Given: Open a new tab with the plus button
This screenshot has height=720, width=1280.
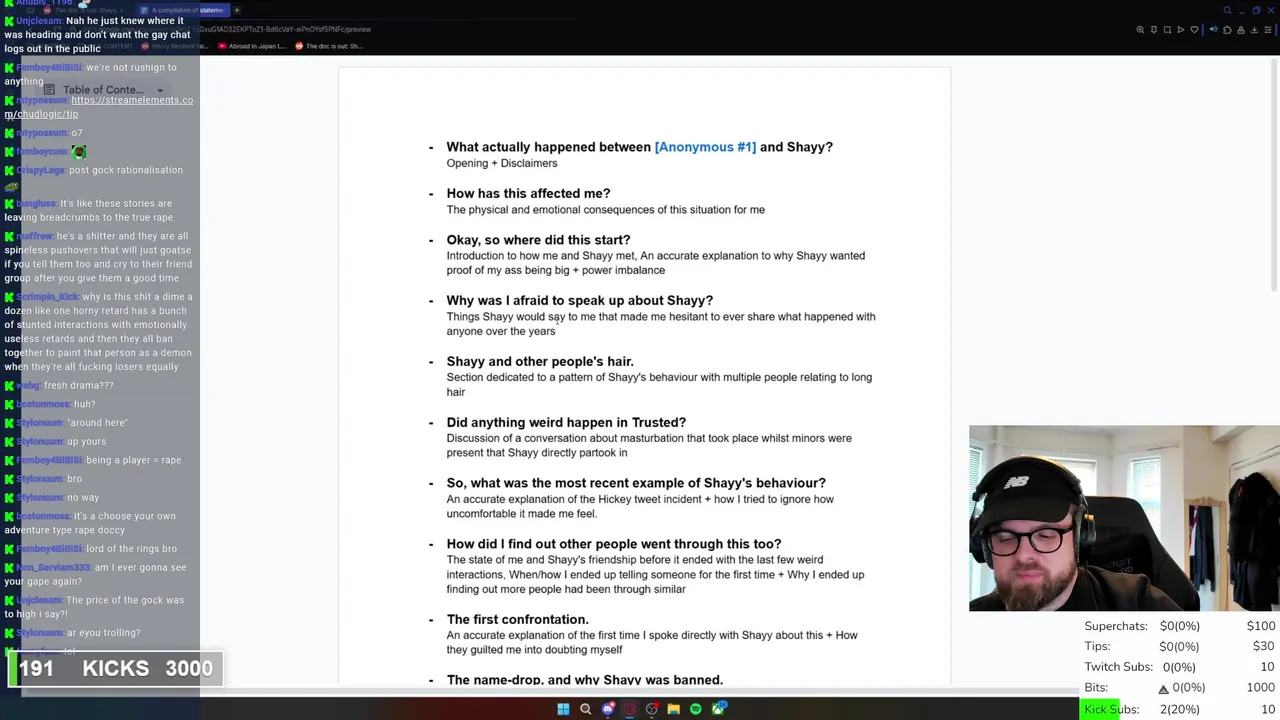Looking at the screenshot, I should click(237, 10).
